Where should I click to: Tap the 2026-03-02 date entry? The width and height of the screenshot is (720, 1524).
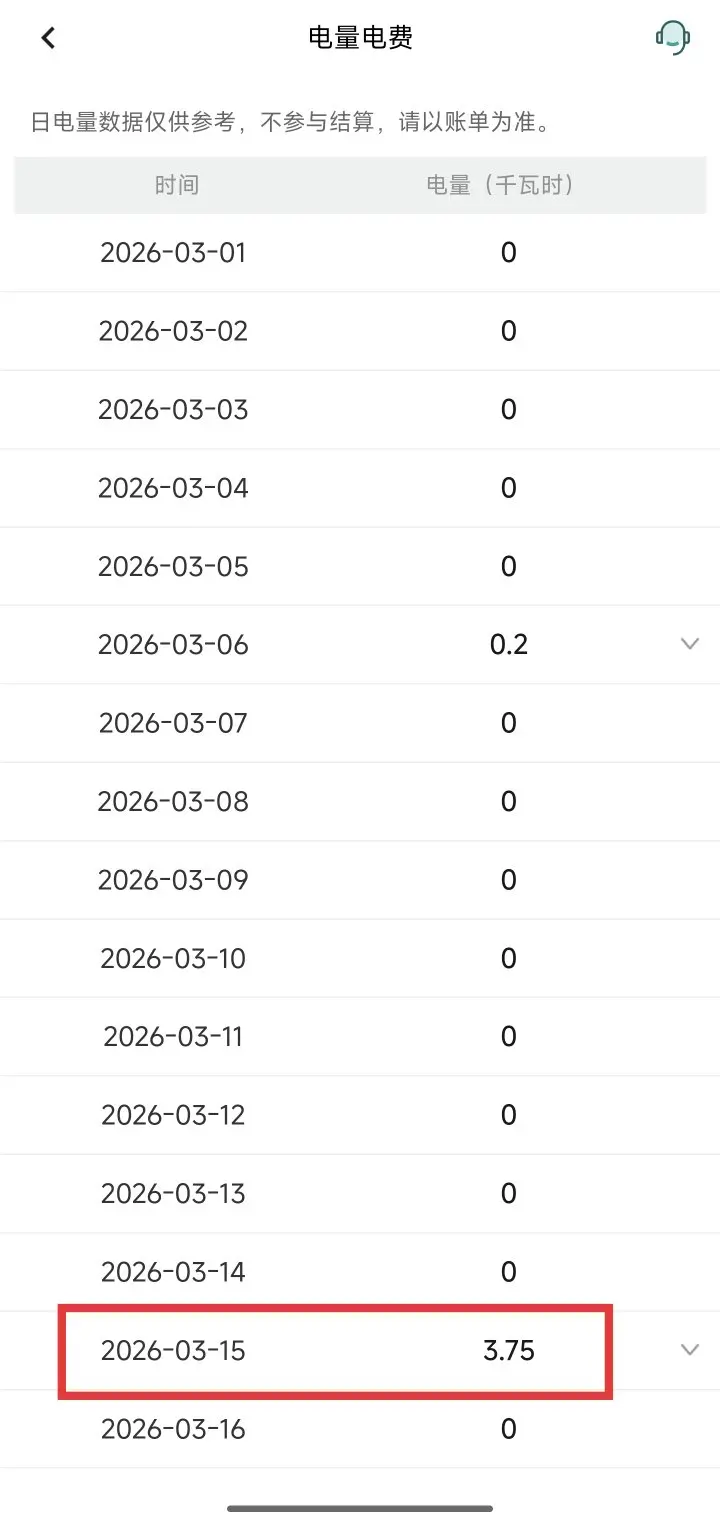(173, 331)
